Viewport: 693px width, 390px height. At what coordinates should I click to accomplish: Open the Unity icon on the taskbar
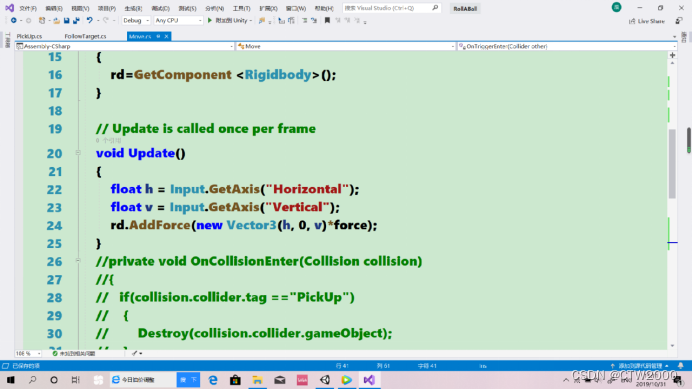coord(325,380)
